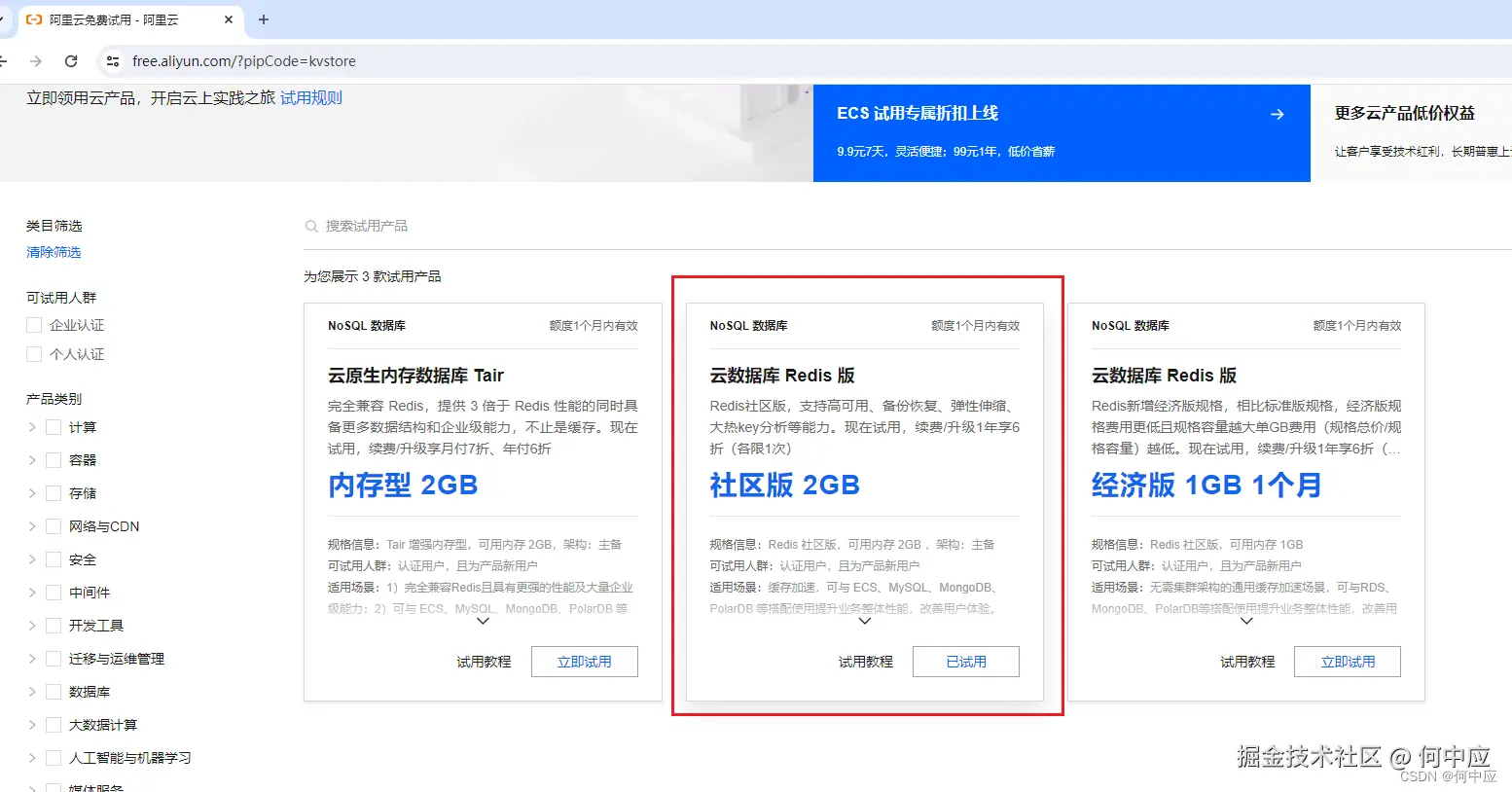The width and height of the screenshot is (1512, 792).
Task: Enable the 个人认证 checkbox
Action: coord(33,353)
